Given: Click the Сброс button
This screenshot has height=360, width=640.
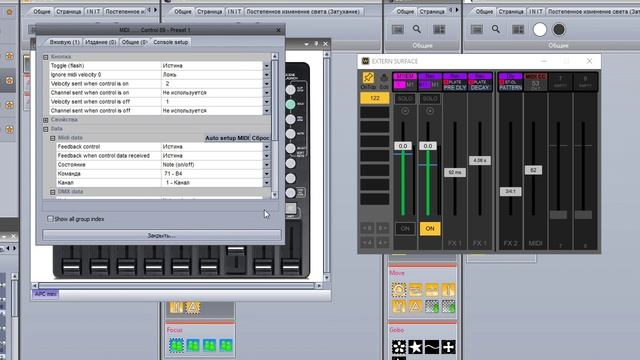Looking at the screenshot, I should coord(260,138).
